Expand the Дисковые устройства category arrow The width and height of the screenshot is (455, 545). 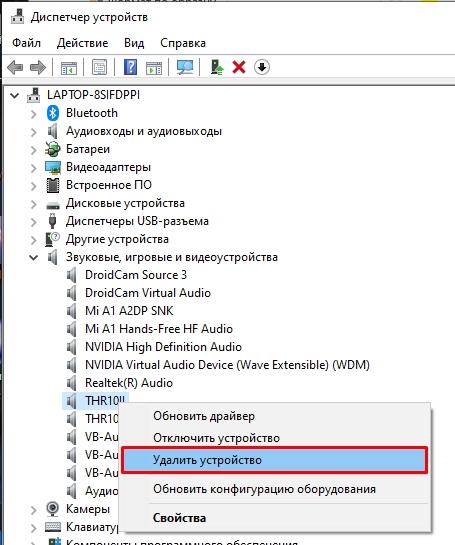click(x=33, y=204)
